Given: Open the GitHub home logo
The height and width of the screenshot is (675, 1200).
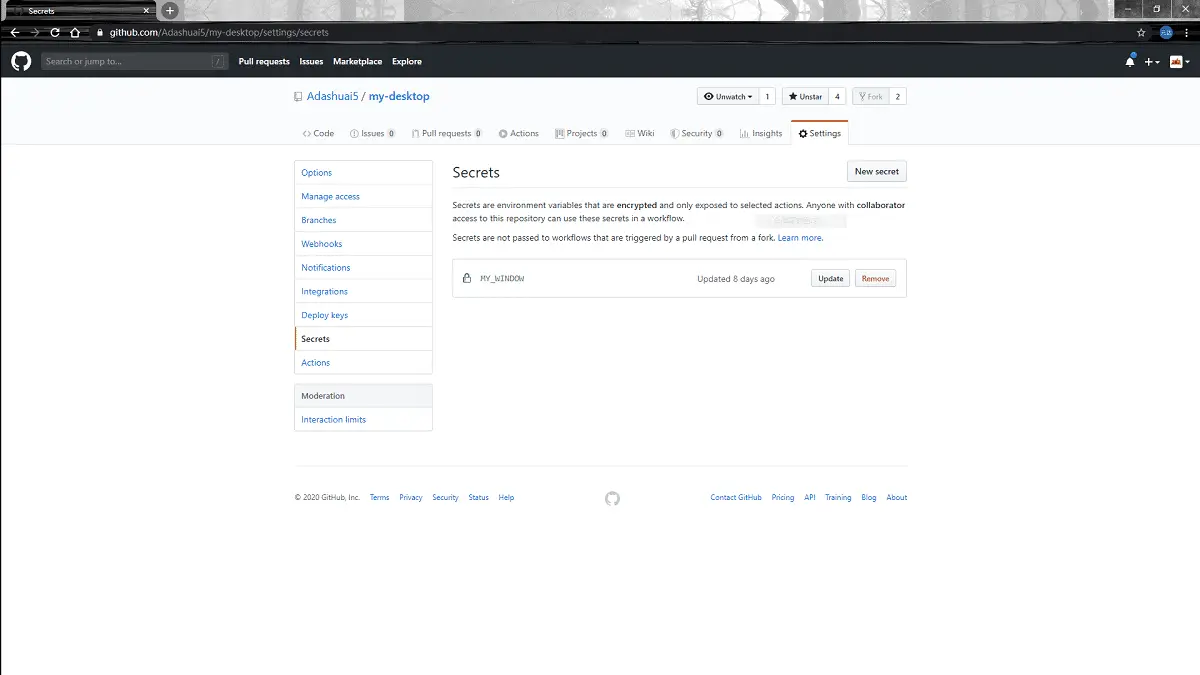Looking at the screenshot, I should [x=21, y=61].
